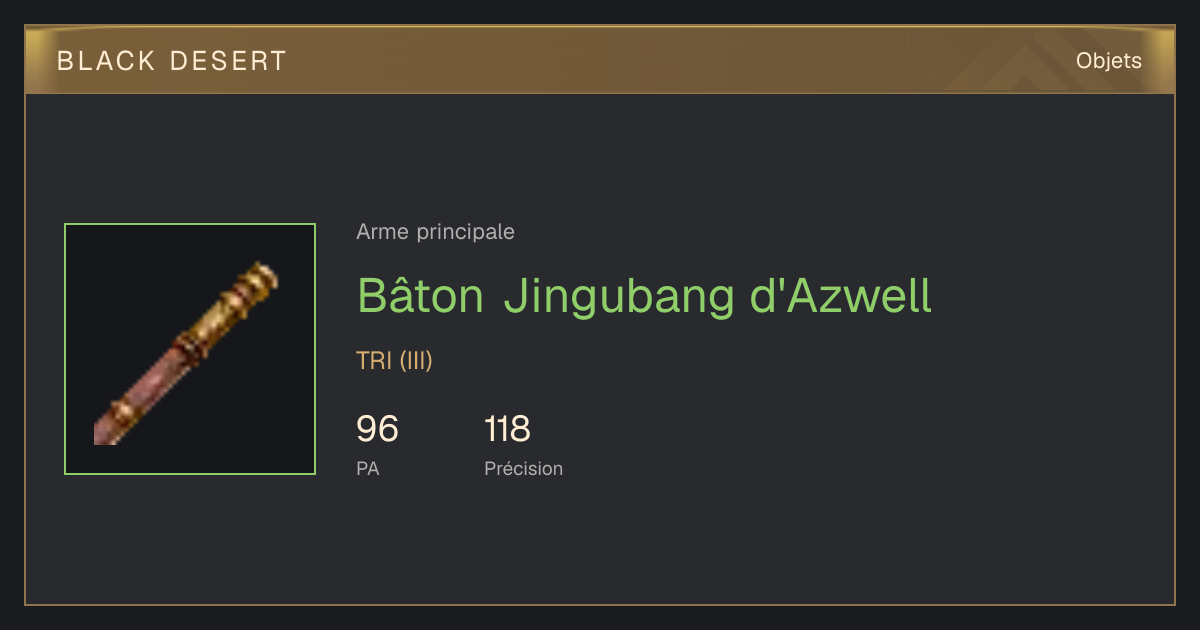Select the Précision value 118
This screenshot has height=630, width=1200.
[507, 429]
